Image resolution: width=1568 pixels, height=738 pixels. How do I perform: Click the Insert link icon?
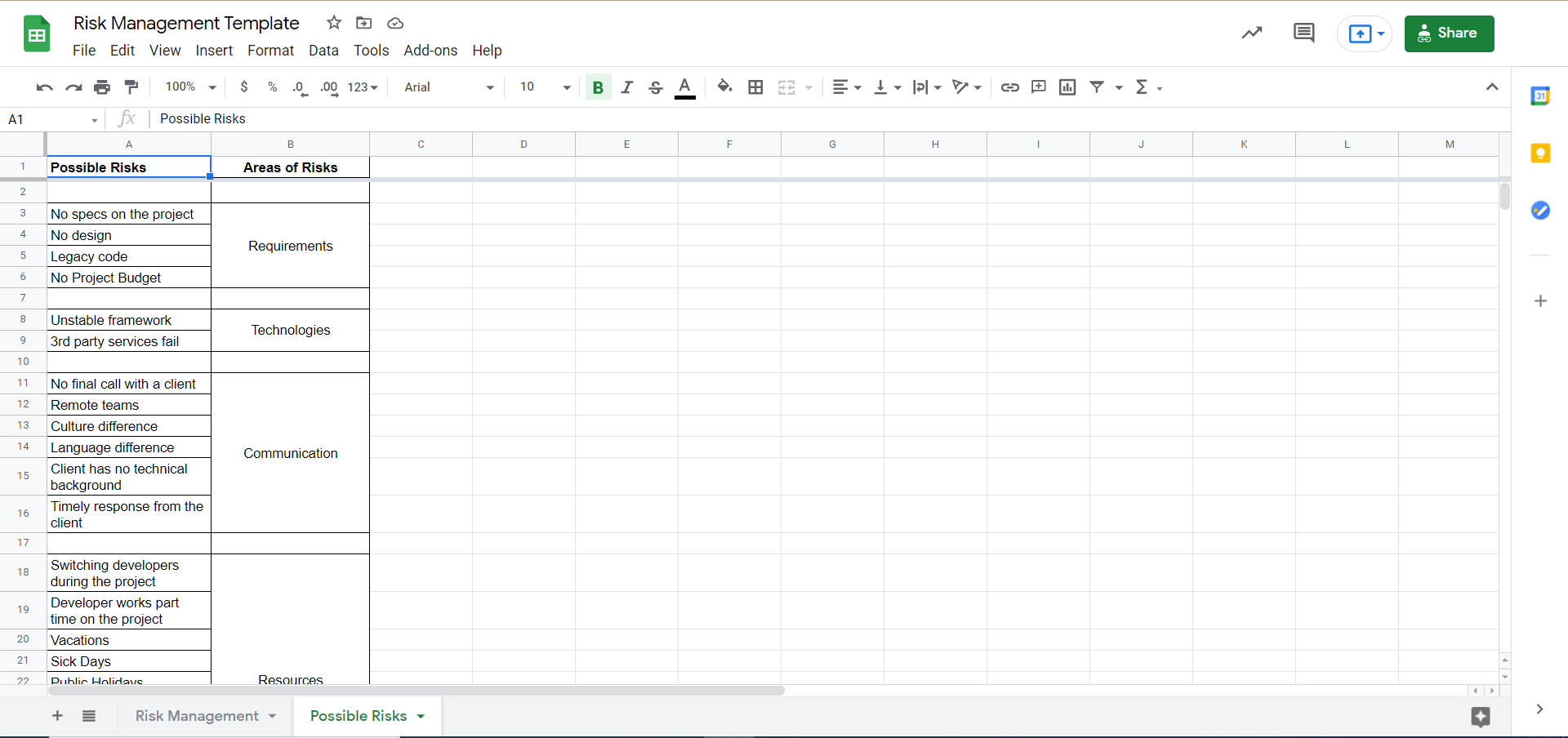coord(1009,87)
